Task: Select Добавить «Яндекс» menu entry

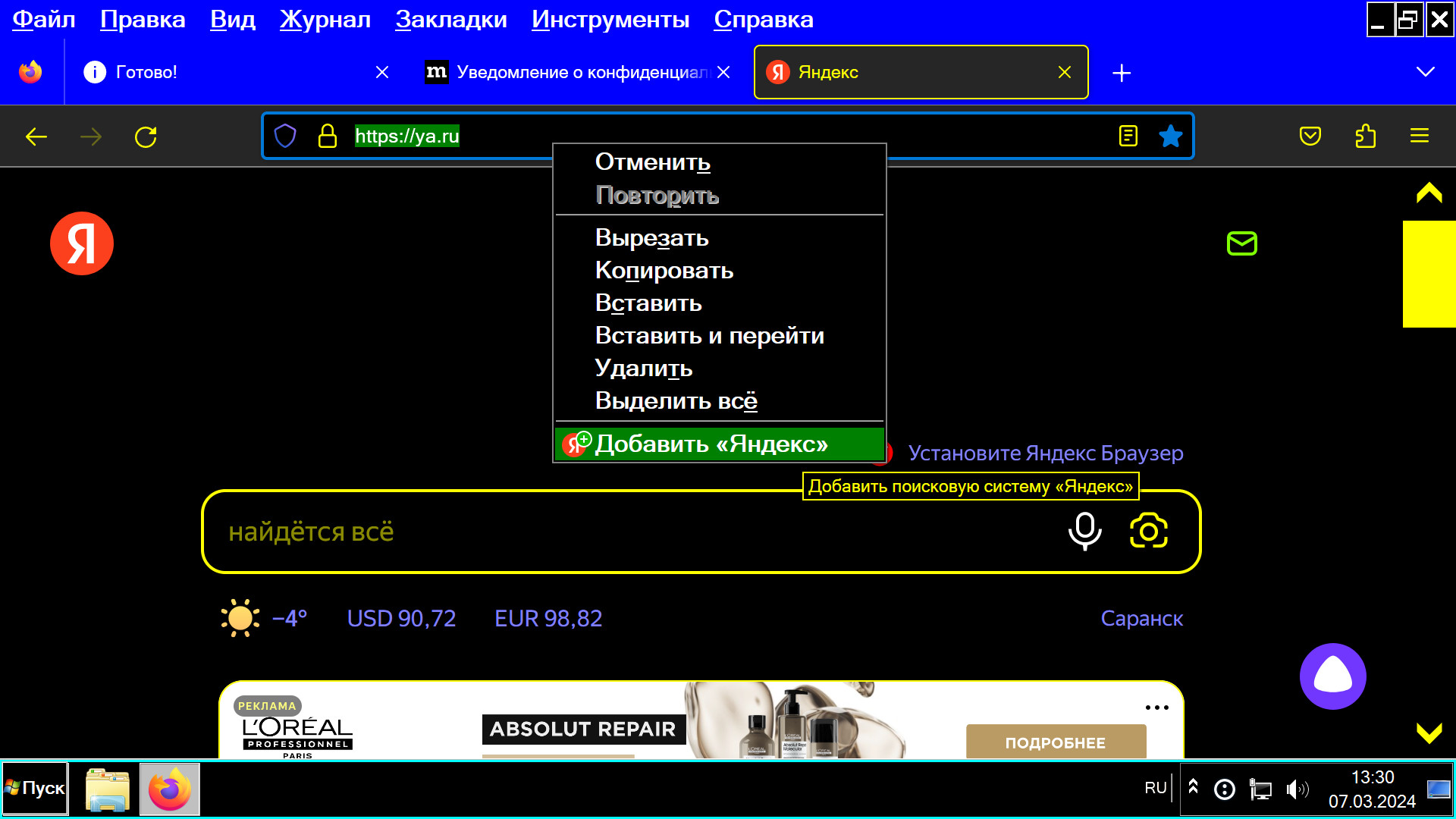Action: [x=720, y=444]
